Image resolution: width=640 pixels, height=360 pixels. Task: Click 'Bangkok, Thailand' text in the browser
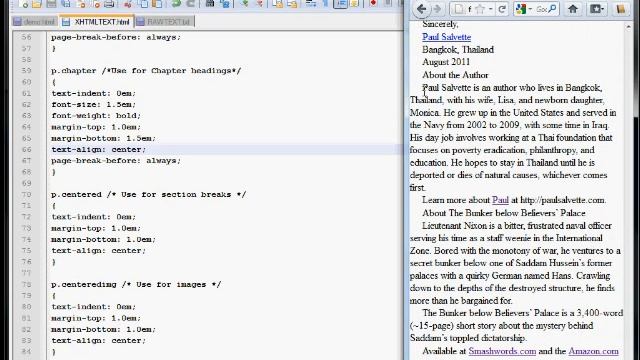458,50
